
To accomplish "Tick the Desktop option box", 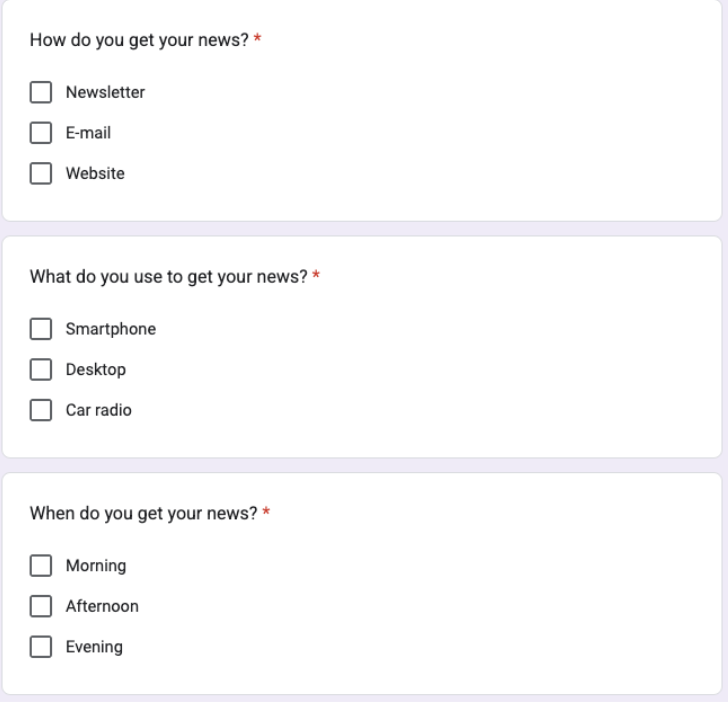I will point(41,370).
